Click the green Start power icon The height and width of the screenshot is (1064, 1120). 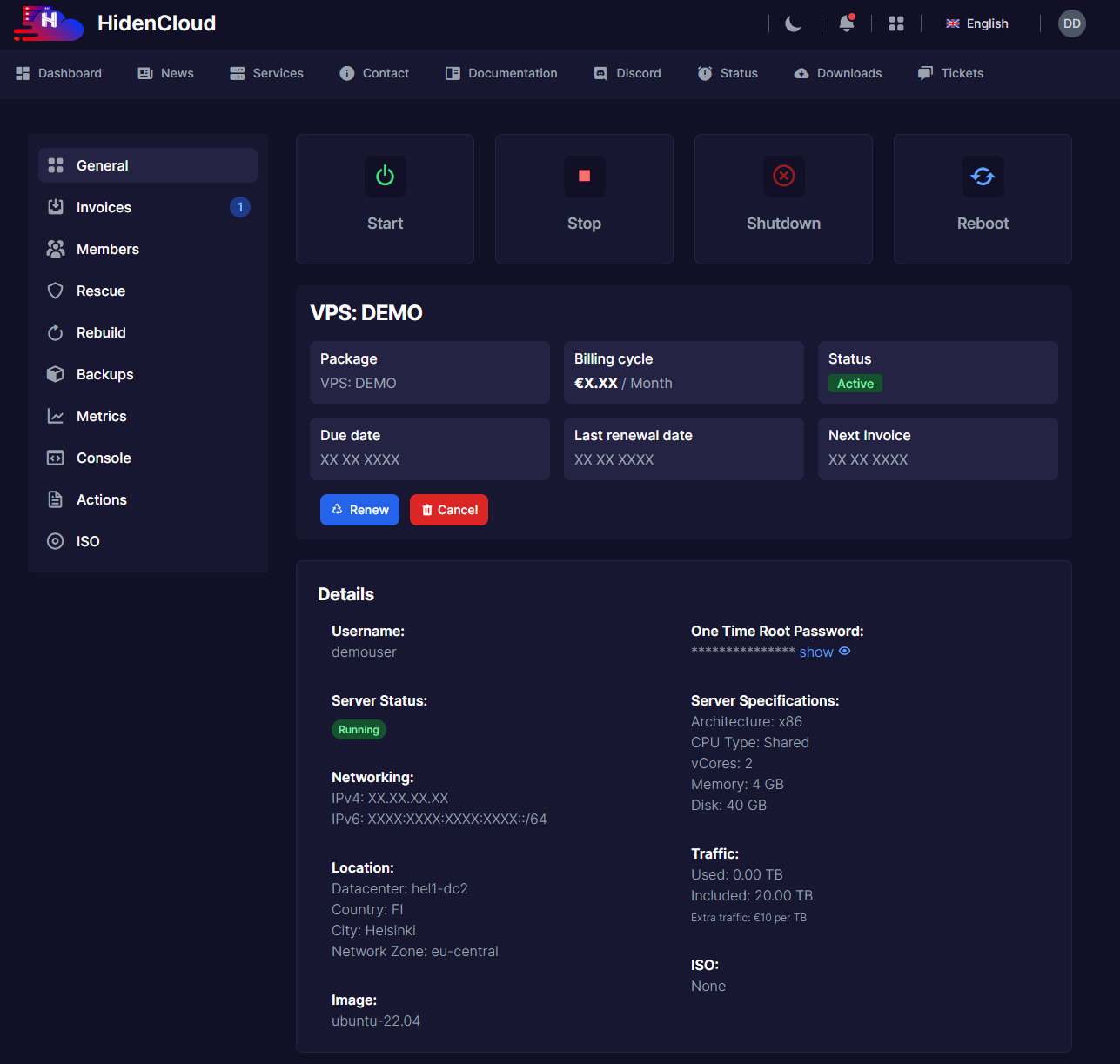(x=385, y=177)
